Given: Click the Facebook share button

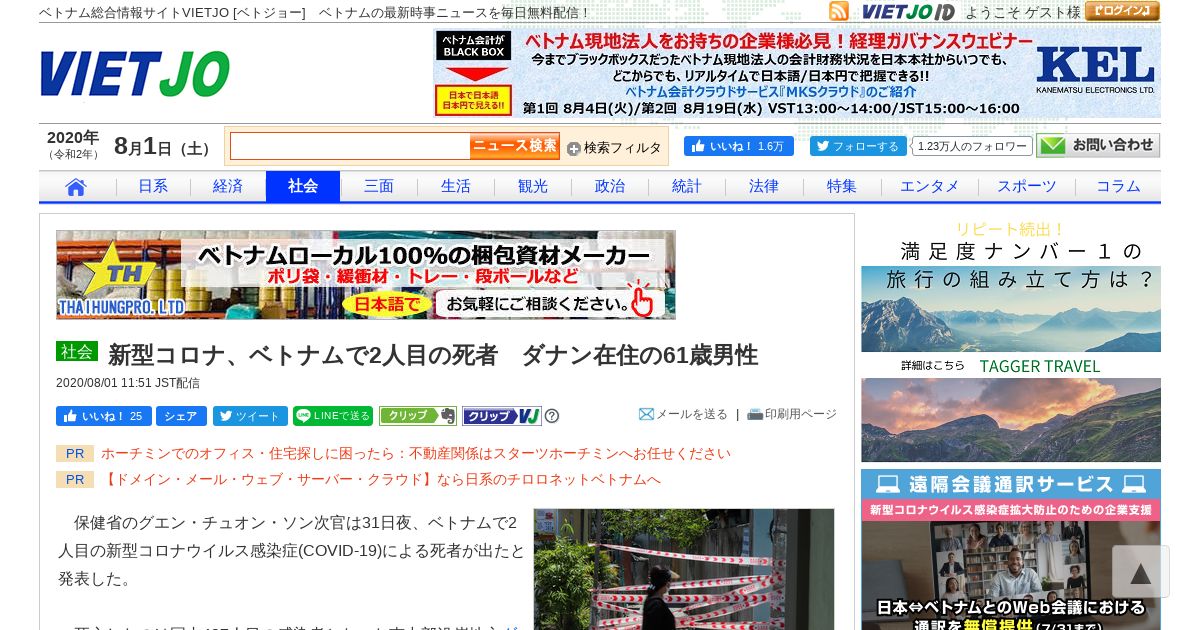Looking at the screenshot, I should pos(181,416).
